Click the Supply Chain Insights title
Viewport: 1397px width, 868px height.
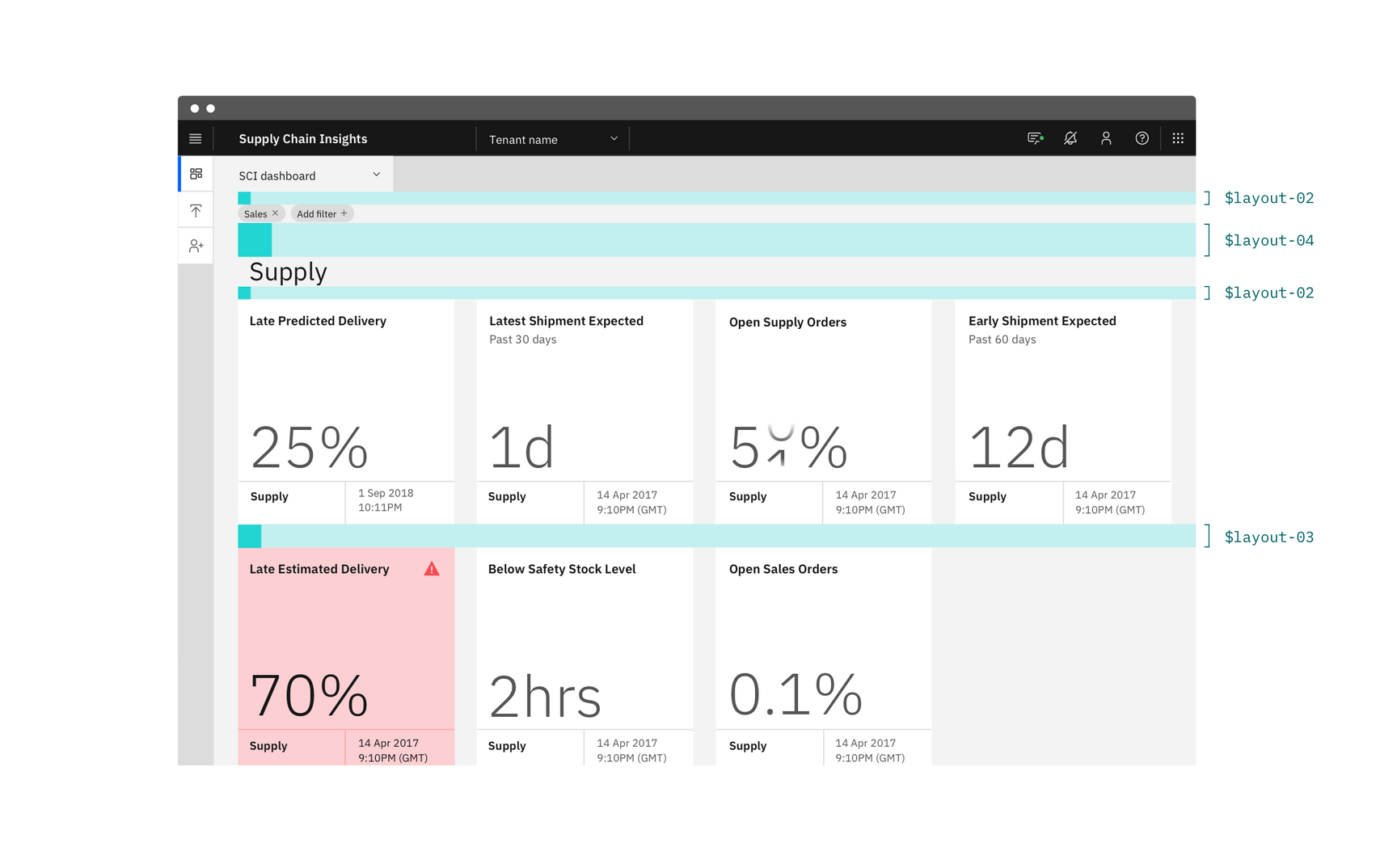pyautogui.click(x=302, y=138)
